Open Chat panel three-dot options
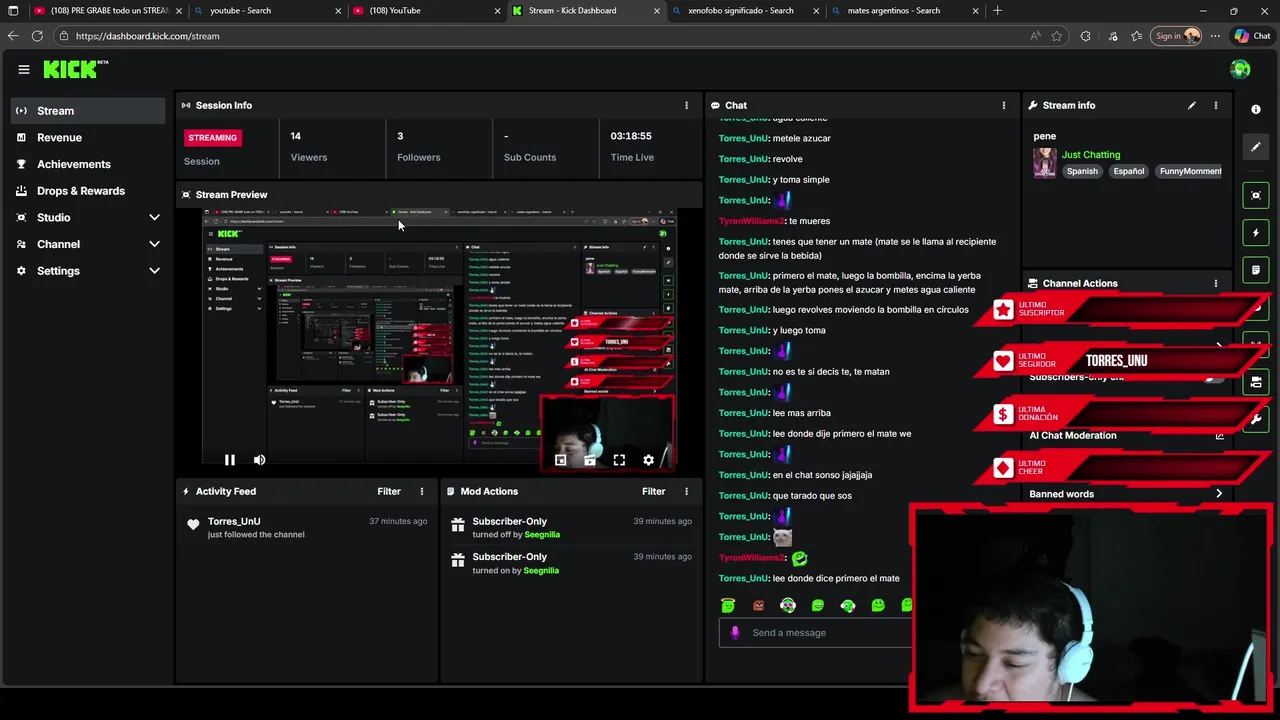Viewport: 1280px width, 720px height. point(1004,105)
